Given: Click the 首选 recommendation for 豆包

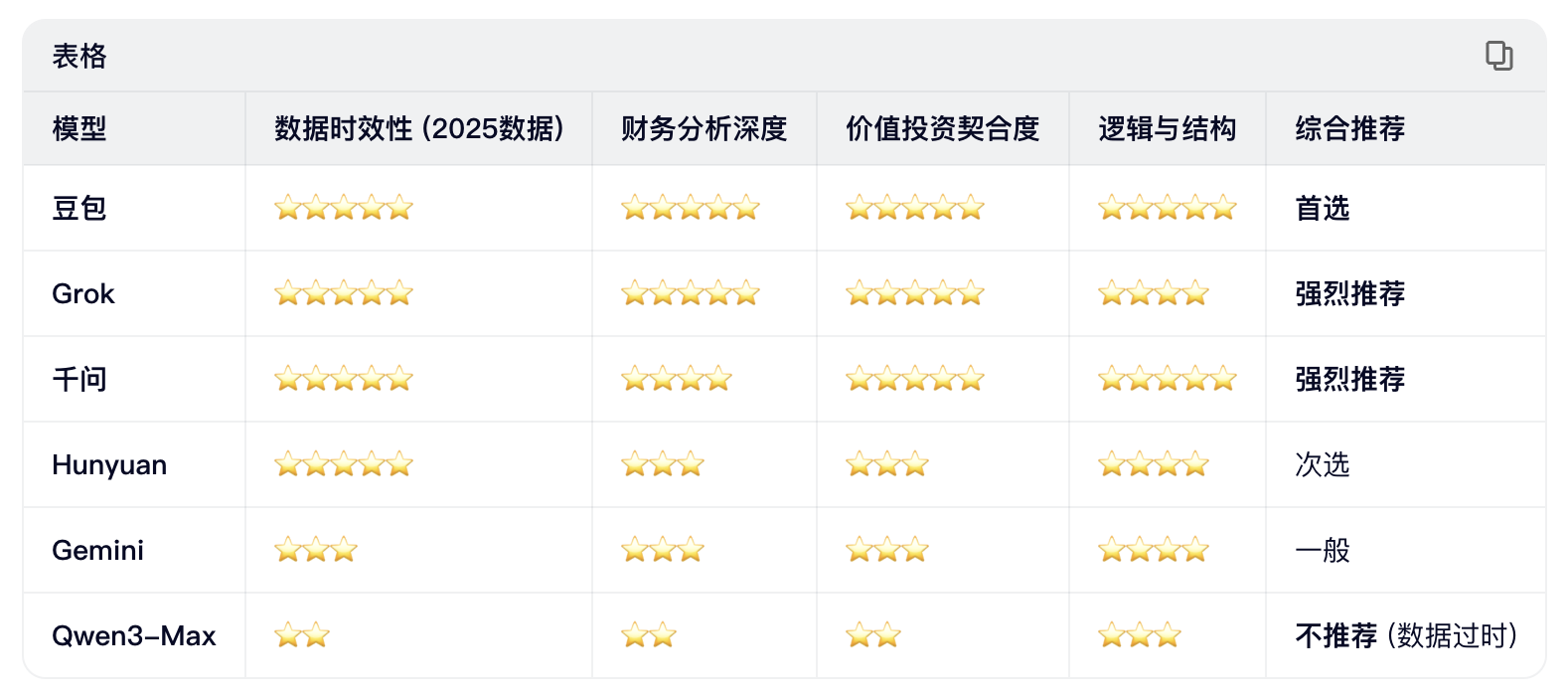Looking at the screenshot, I should [1322, 209].
